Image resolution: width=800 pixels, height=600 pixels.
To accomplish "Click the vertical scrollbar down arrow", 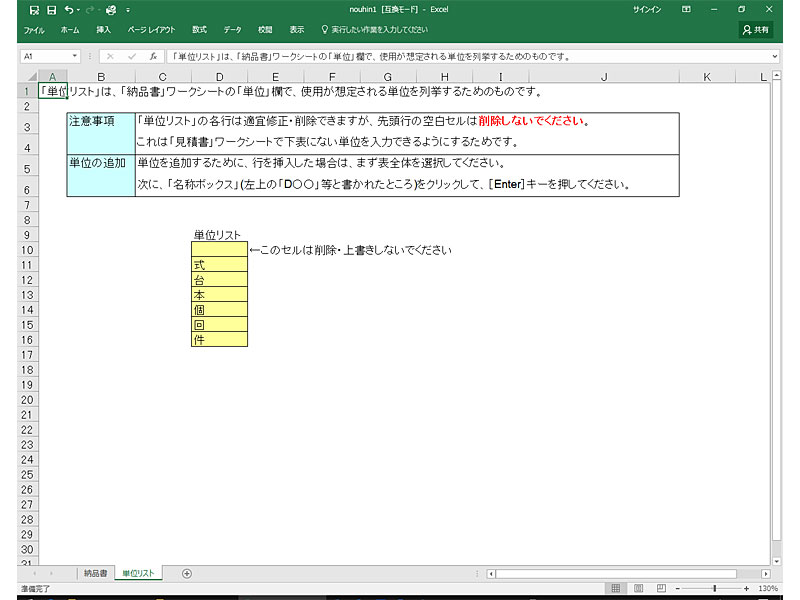I will [x=777, y=561].
